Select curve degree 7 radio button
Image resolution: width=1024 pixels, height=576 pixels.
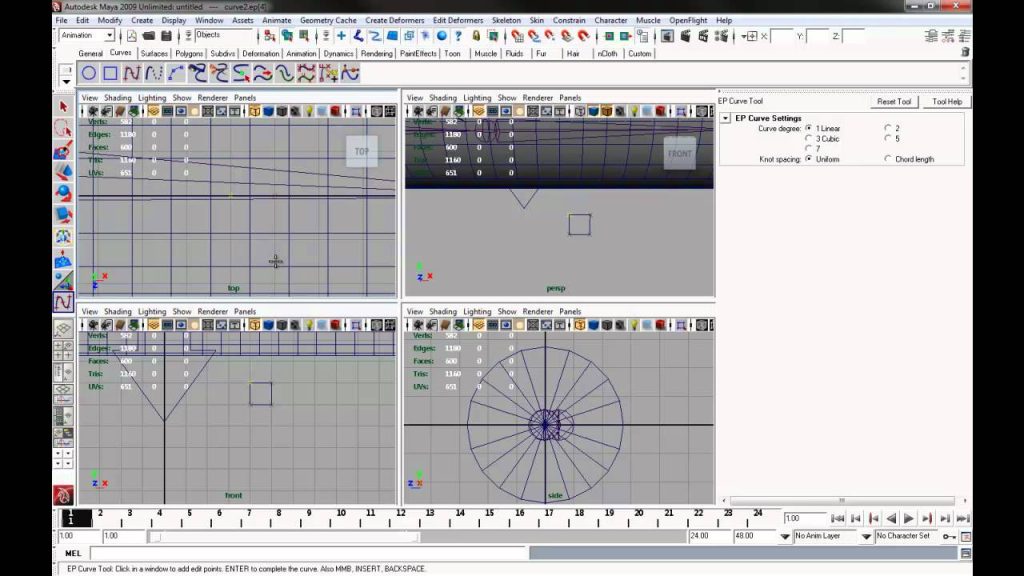[x=808, y=149]
